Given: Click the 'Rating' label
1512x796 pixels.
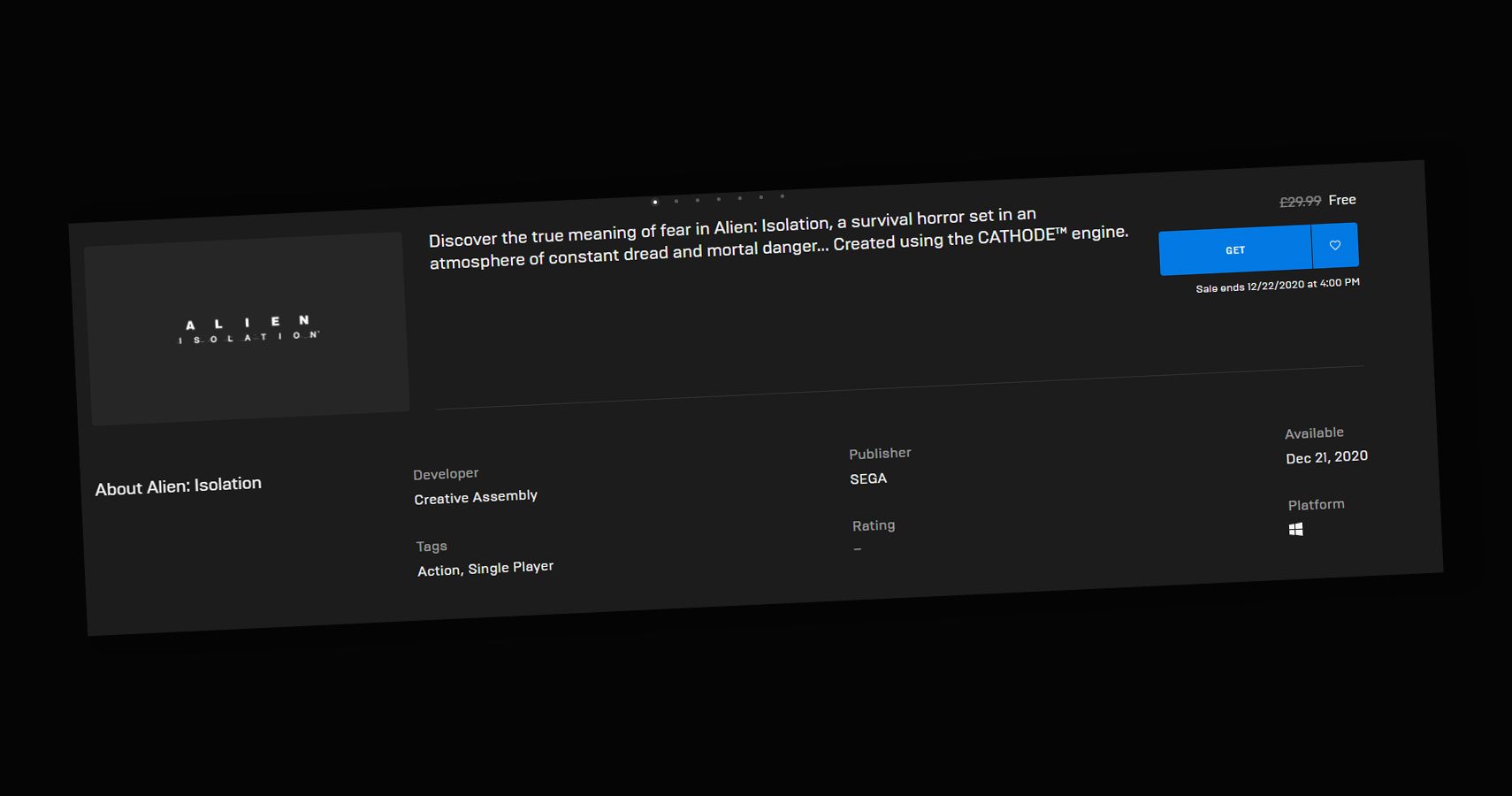Looking at the screenshot, I should pyautogui.click(x=874, y=525).
